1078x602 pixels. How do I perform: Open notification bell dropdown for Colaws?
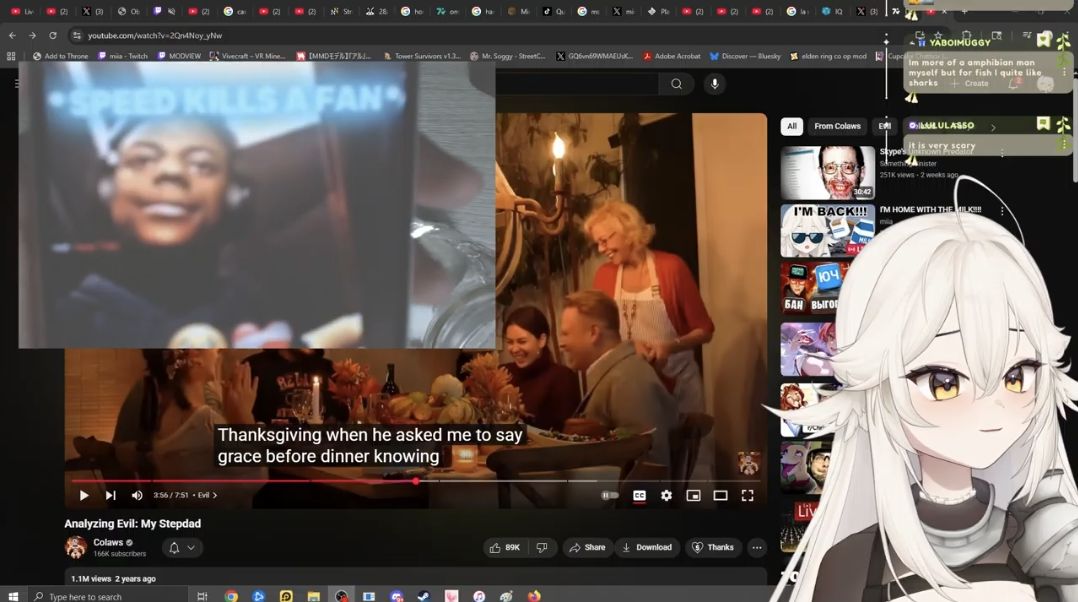click(x=181, y=547)
